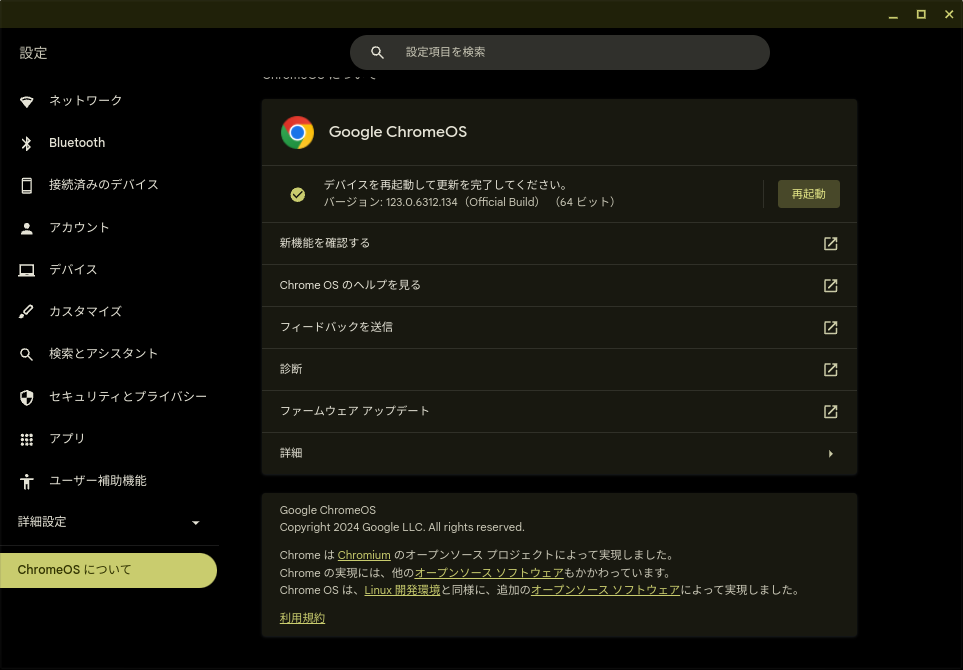
Task: Click the phone icon for 接続済みのデバイス
Action: click(x=26, y=185)
